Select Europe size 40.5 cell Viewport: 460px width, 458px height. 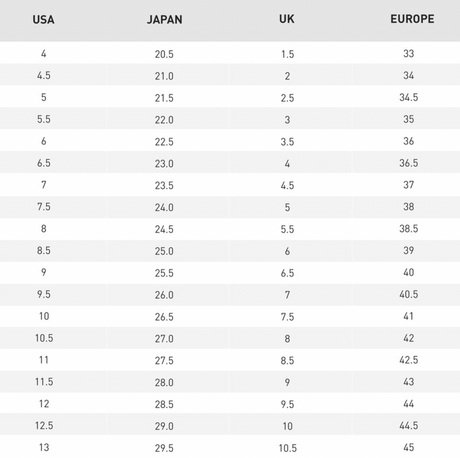[409, 294]
